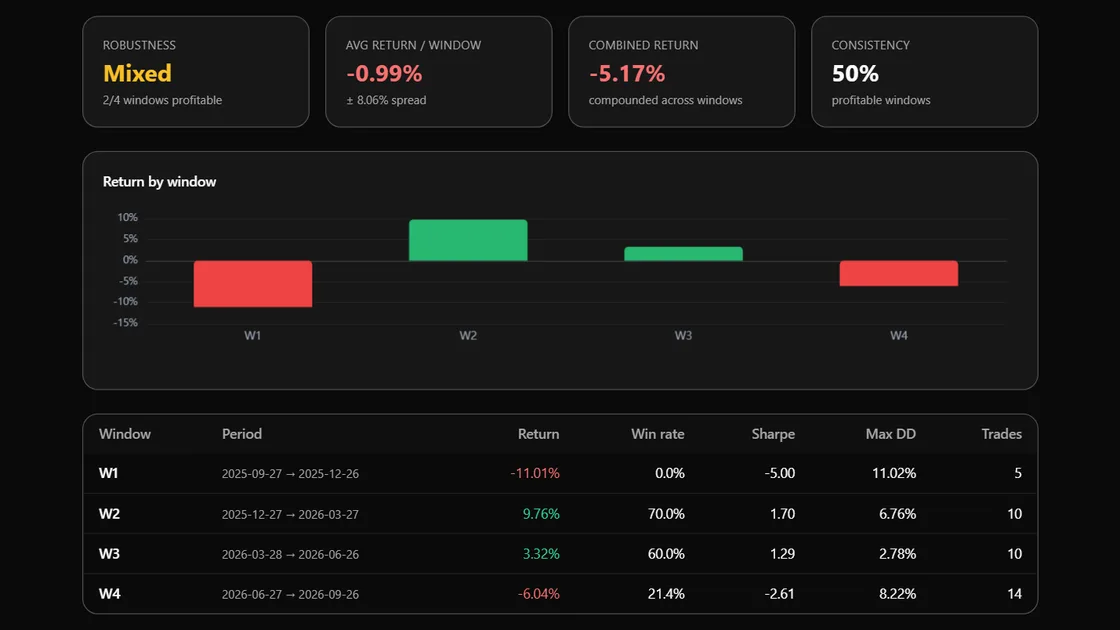Click the 21.4% win rate cell

click(666, 594)
